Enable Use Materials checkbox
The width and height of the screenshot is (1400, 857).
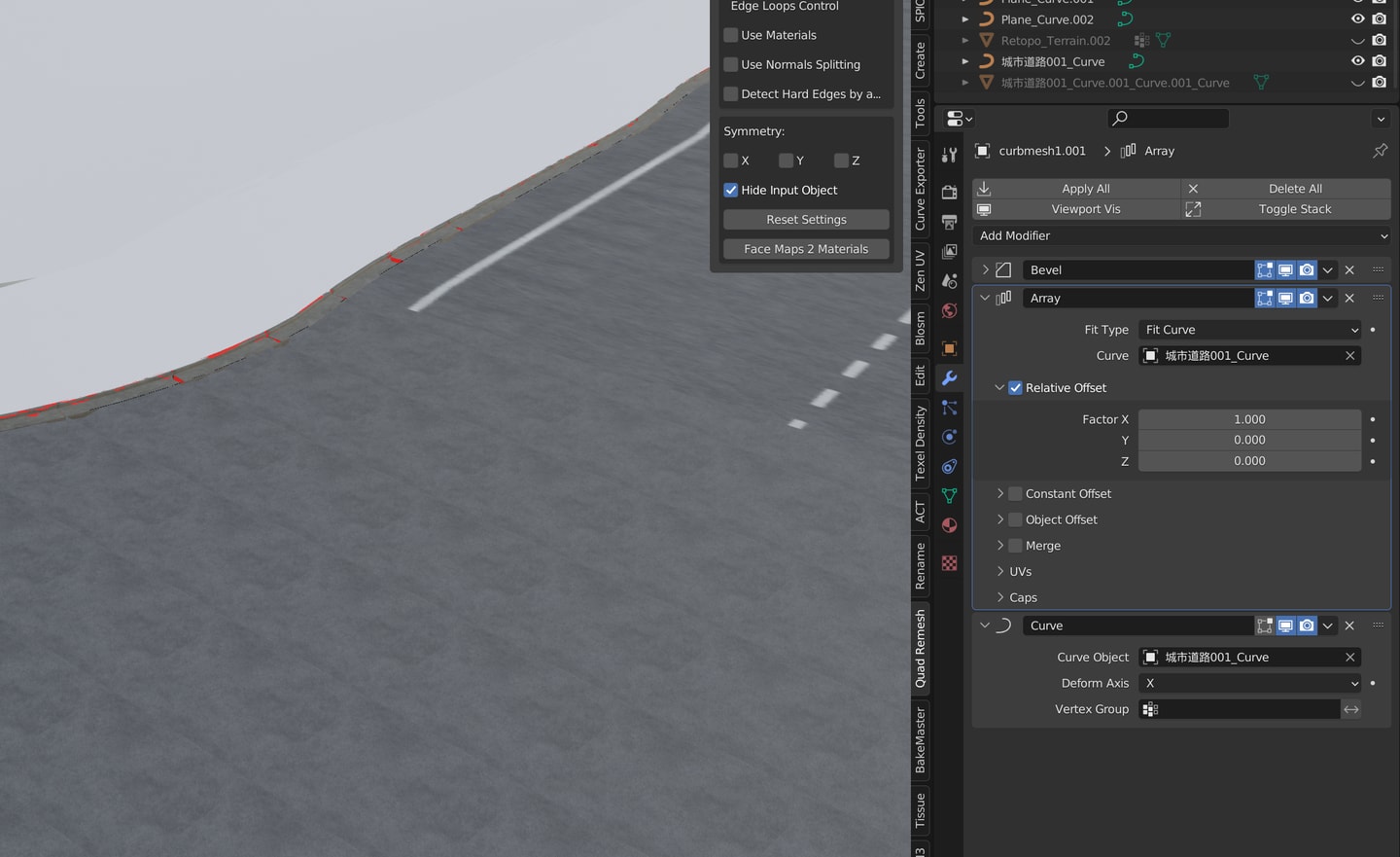(731, 35)
